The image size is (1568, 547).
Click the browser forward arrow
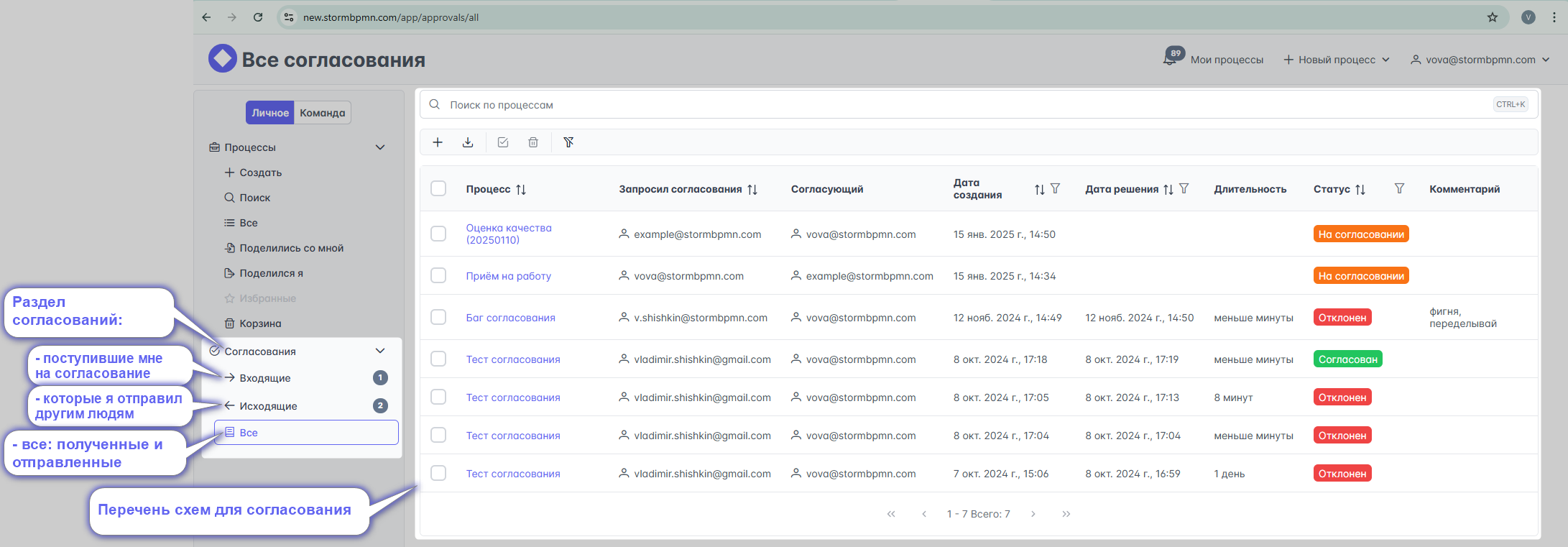tap(231, 17)
